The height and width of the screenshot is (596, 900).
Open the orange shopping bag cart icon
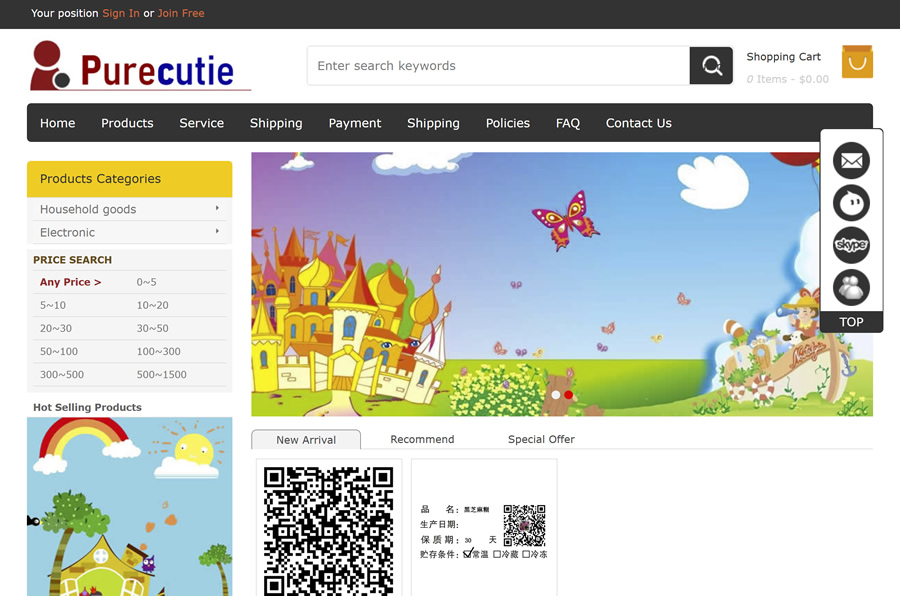pyautogui.click(x=857, y=62)
